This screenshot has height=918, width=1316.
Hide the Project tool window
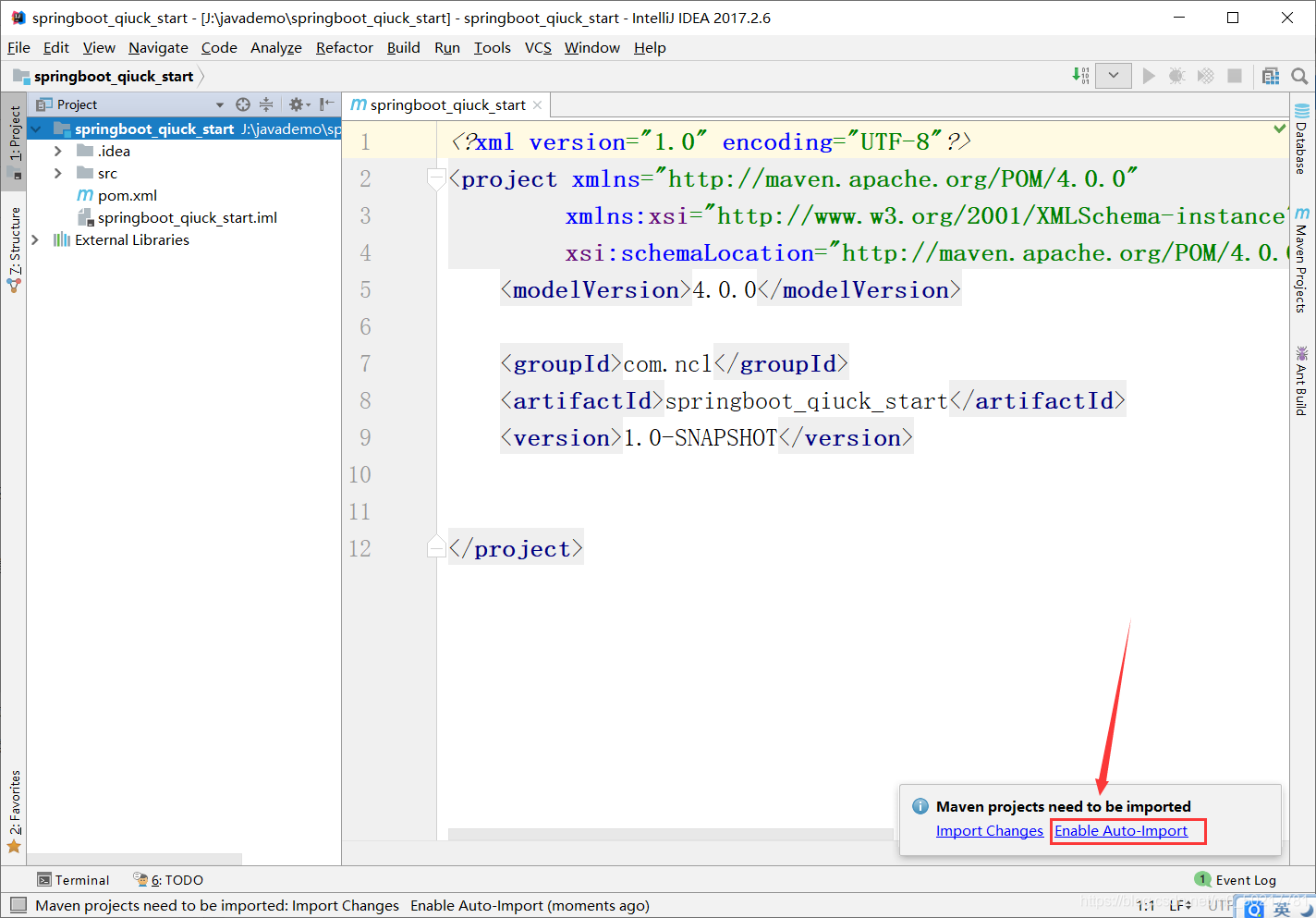326,104
